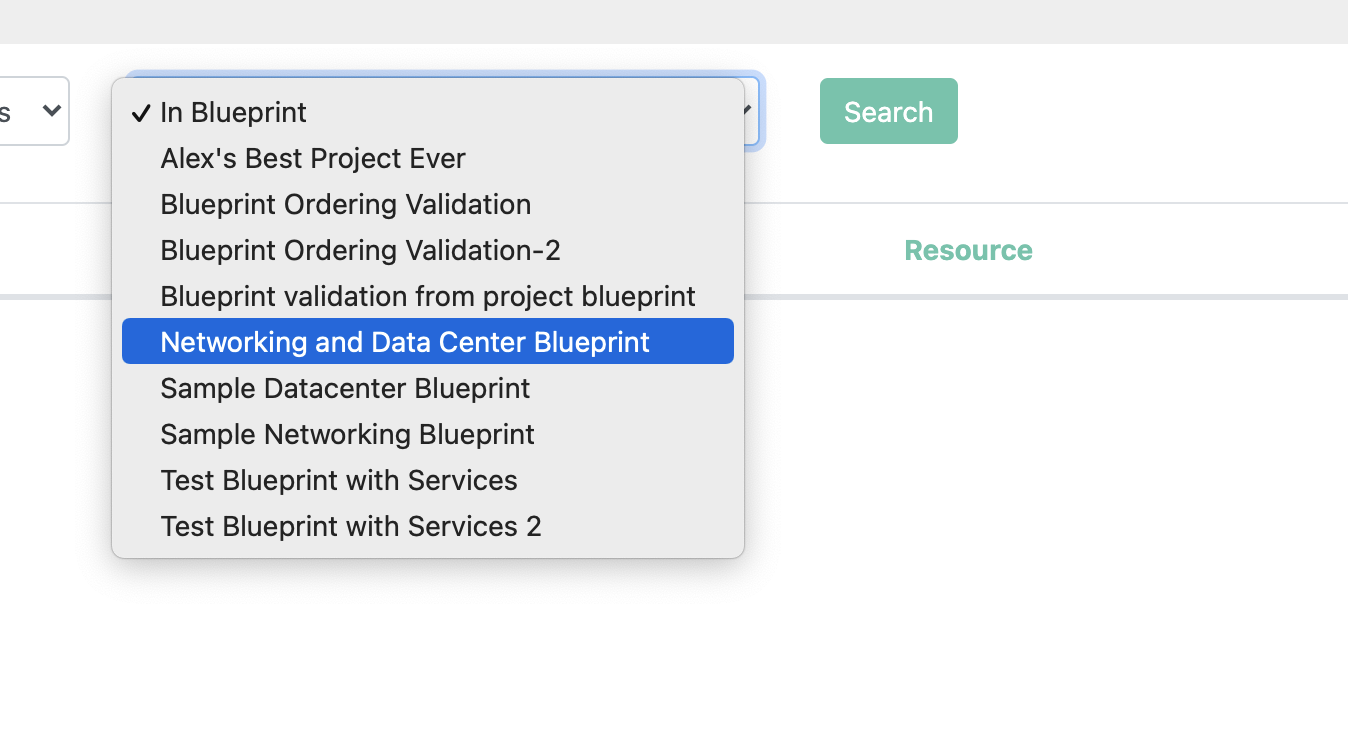Select "Networking and Data Center Blueprint" option
This screenshot has height=752, width=1348.
click(x=405, y=341)
